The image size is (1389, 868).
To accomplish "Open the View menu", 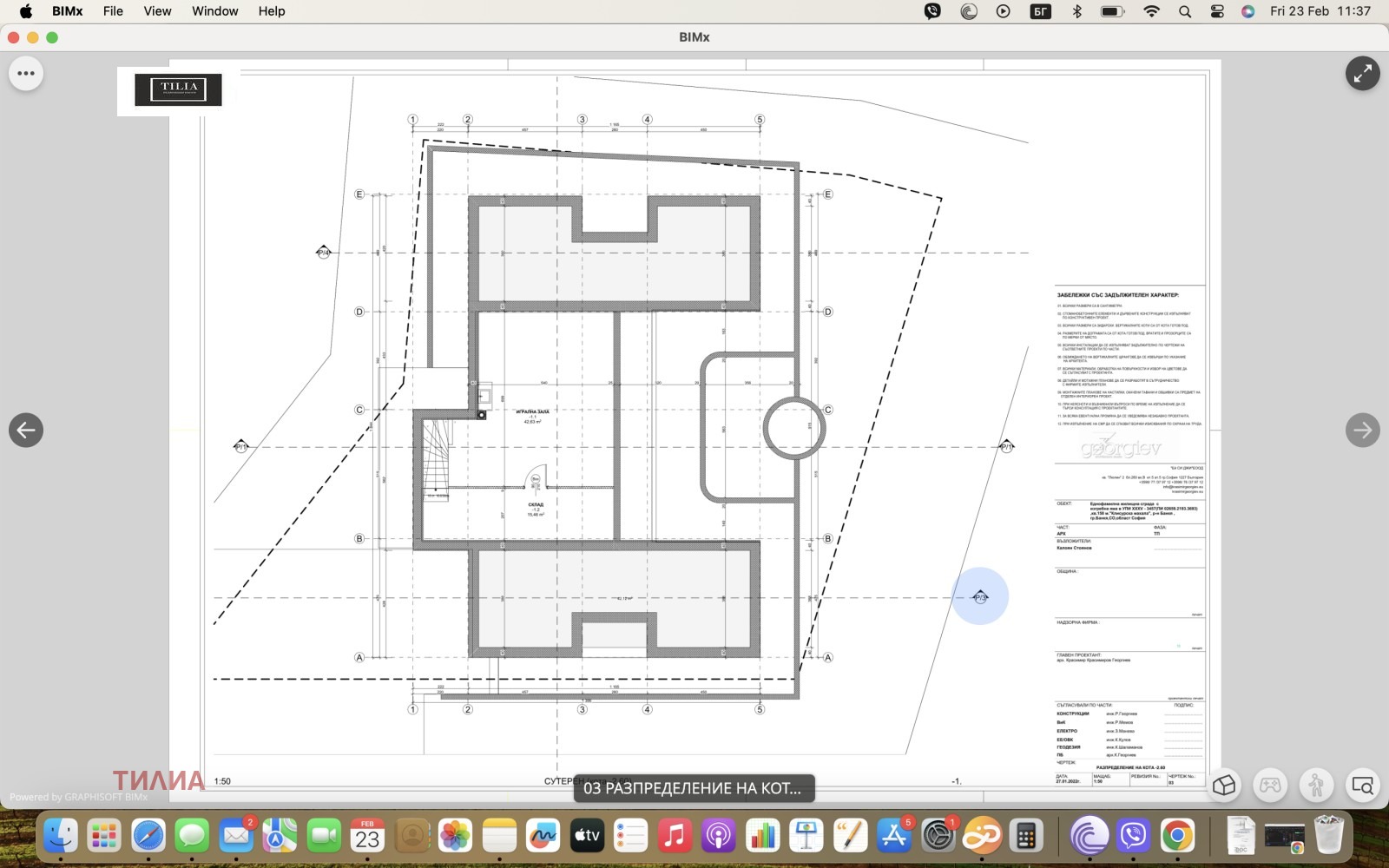I will (157, 11).
